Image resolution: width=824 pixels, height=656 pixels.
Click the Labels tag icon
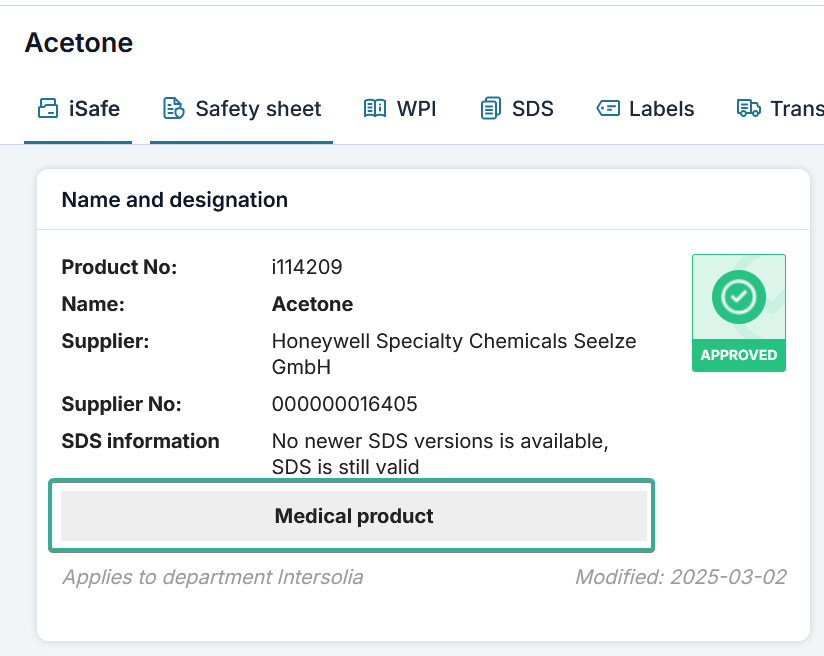pos(608,109)
